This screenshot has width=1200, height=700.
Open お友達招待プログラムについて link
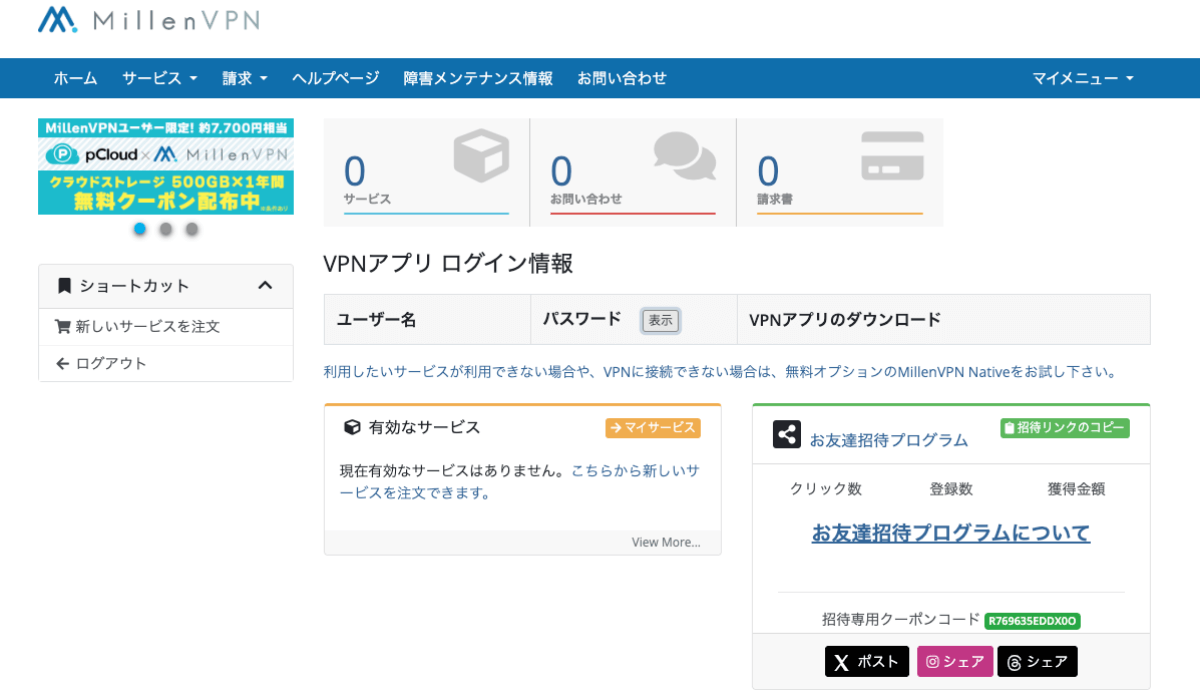tap(951, 533)
